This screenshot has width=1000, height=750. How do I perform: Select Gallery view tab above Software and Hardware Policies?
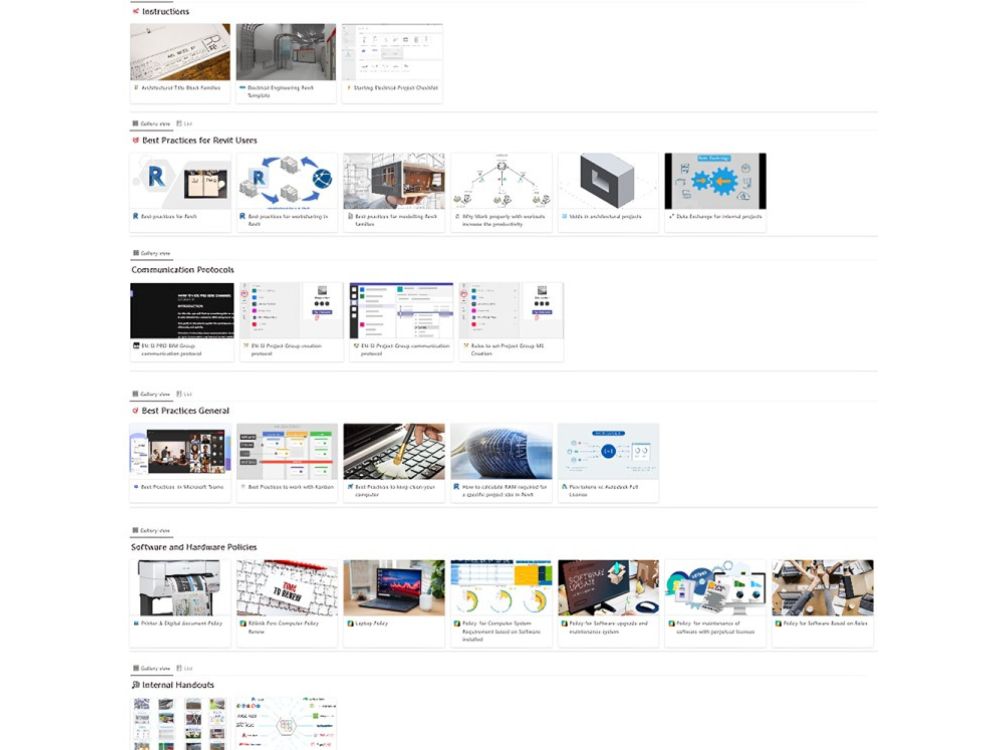[x=151, y=531]
